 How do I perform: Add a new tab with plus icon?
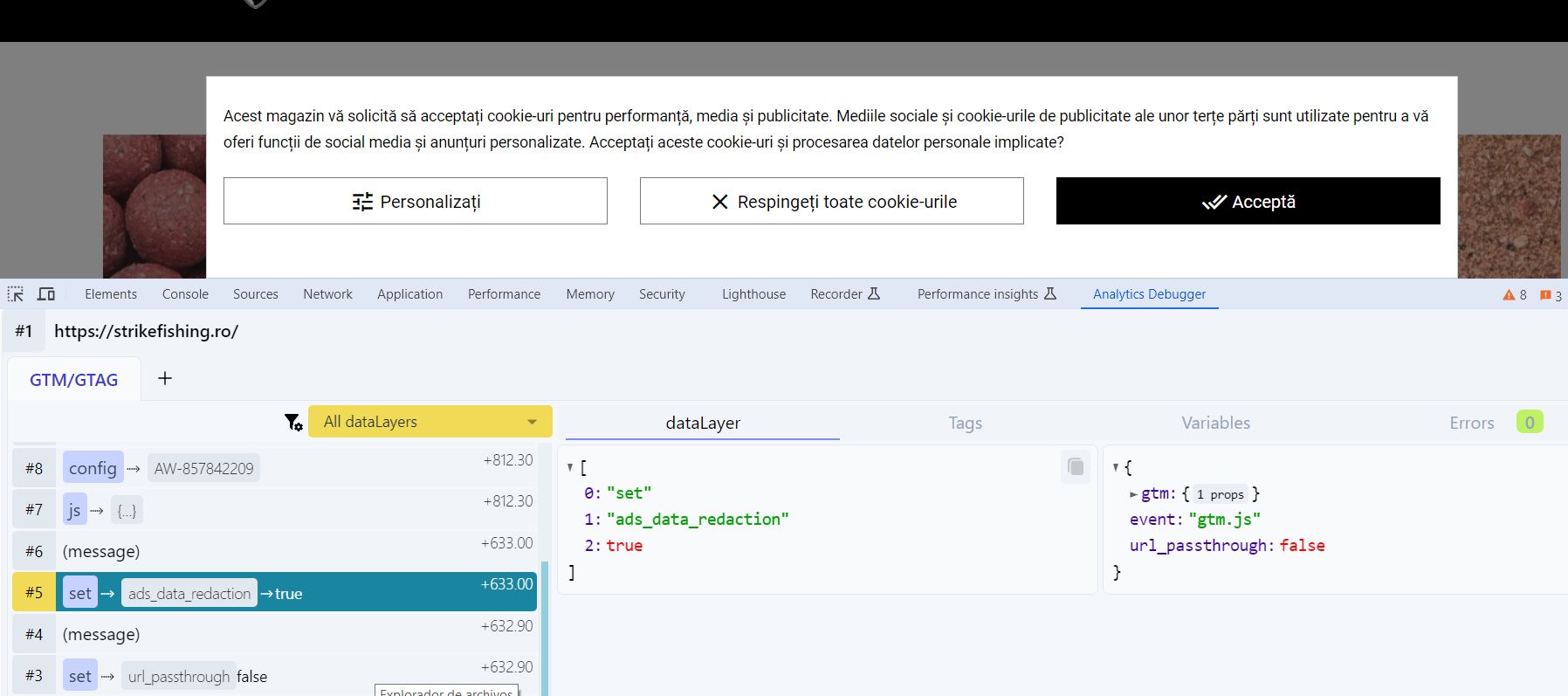(x=165, y=378)
